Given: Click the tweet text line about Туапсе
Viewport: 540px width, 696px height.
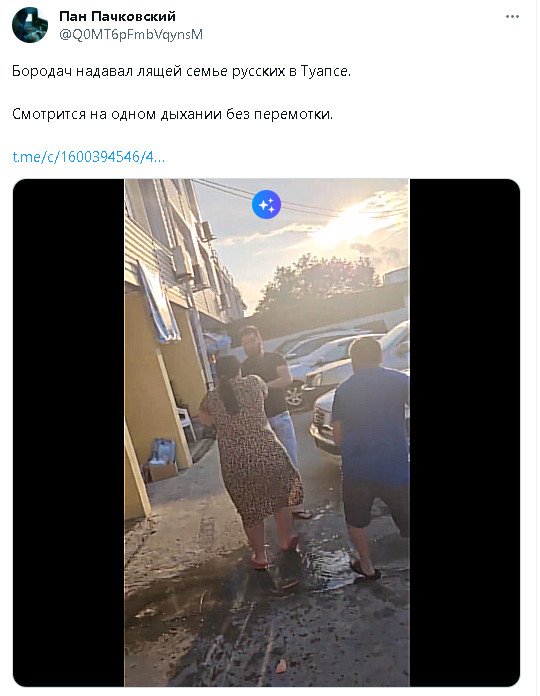Looking at the screenshot, I should (181, 71).
